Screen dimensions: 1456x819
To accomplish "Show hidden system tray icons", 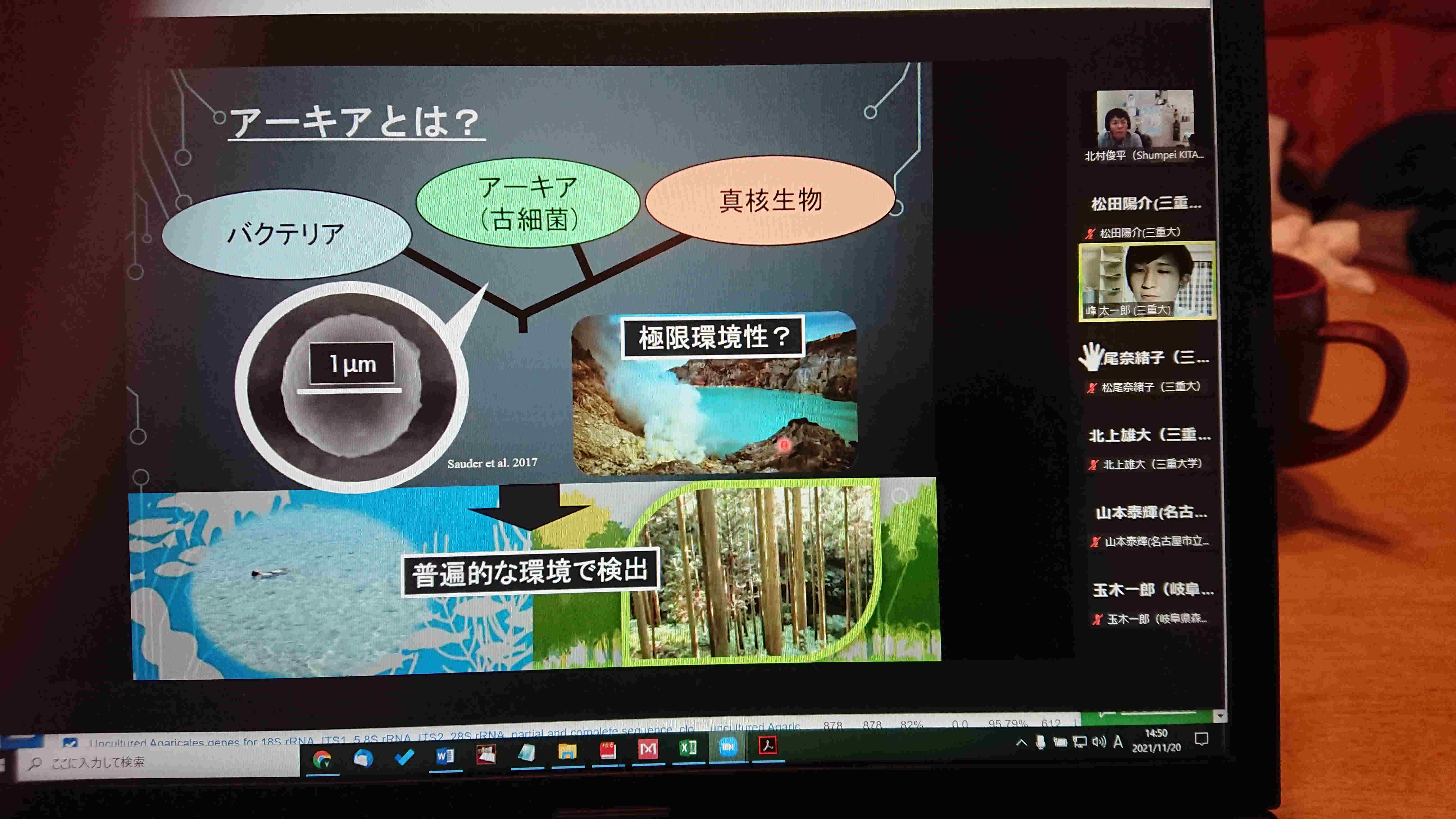I will tap(1021, 743).
